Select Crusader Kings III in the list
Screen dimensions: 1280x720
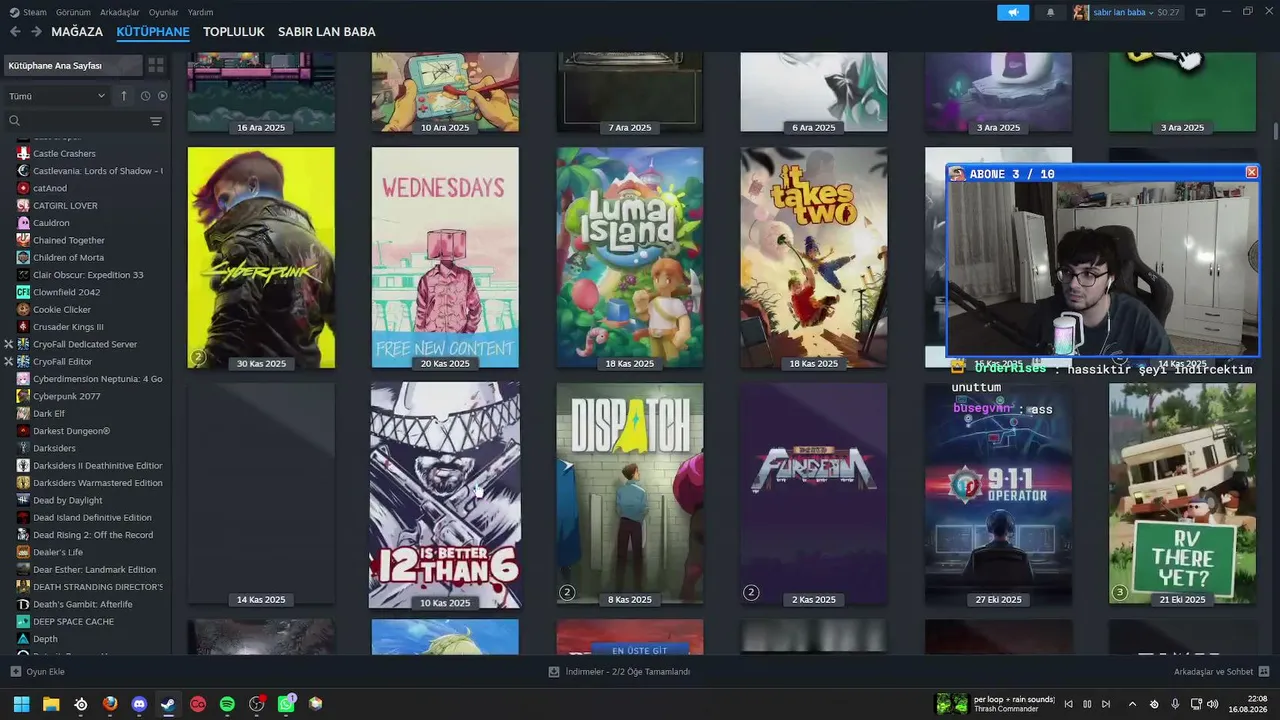point(68,327)
